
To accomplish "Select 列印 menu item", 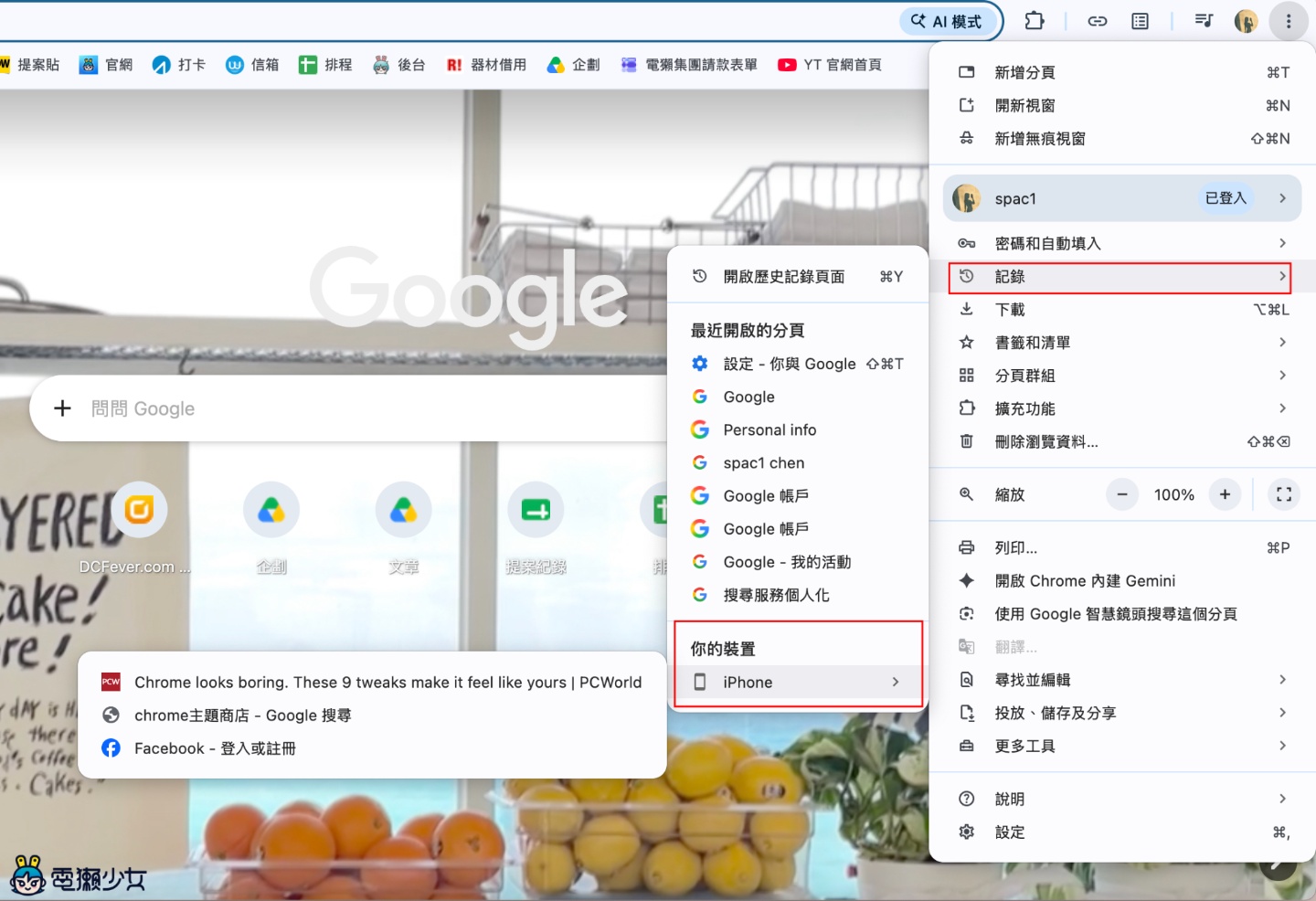I will [x=1122, y=548].
